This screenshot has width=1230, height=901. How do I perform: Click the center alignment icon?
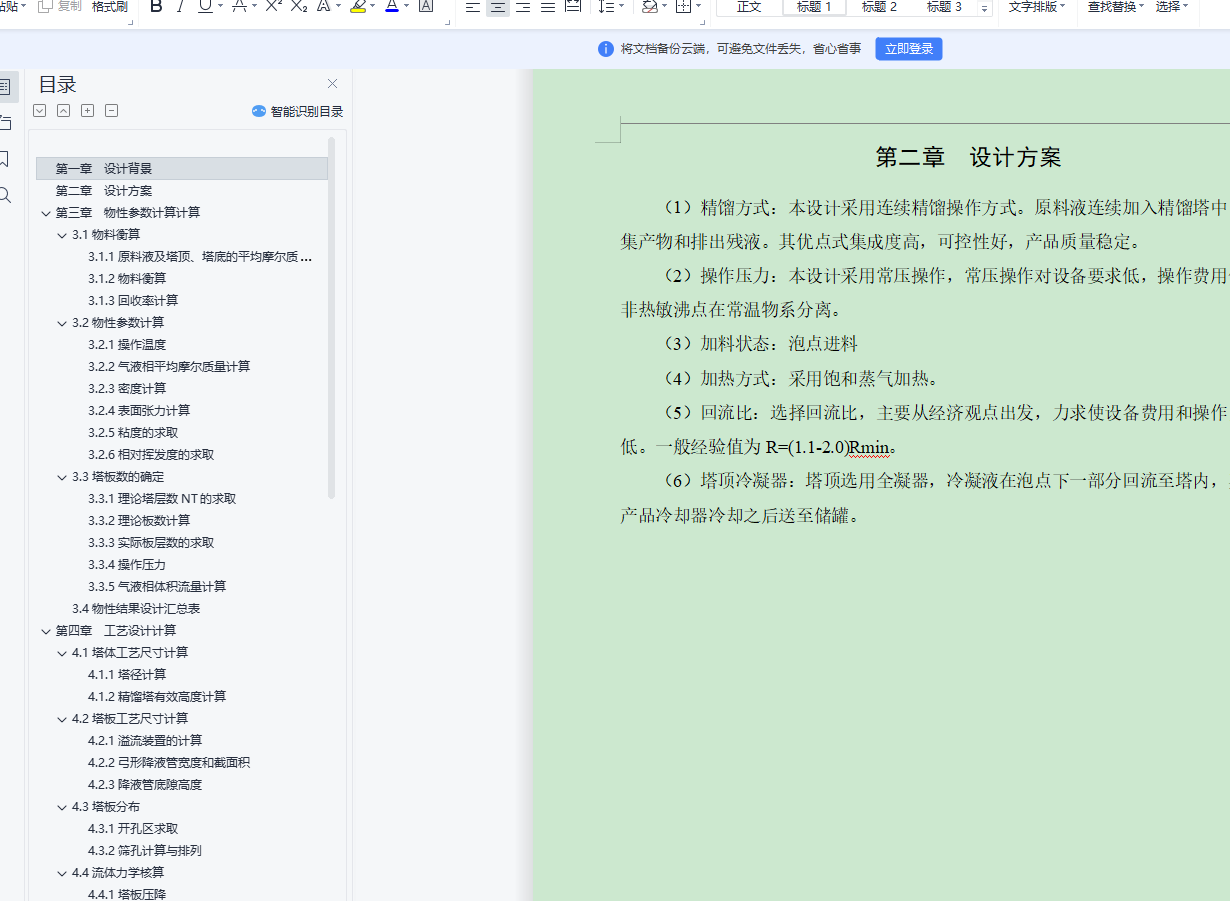pyautogui.click(x=498, y=9)
